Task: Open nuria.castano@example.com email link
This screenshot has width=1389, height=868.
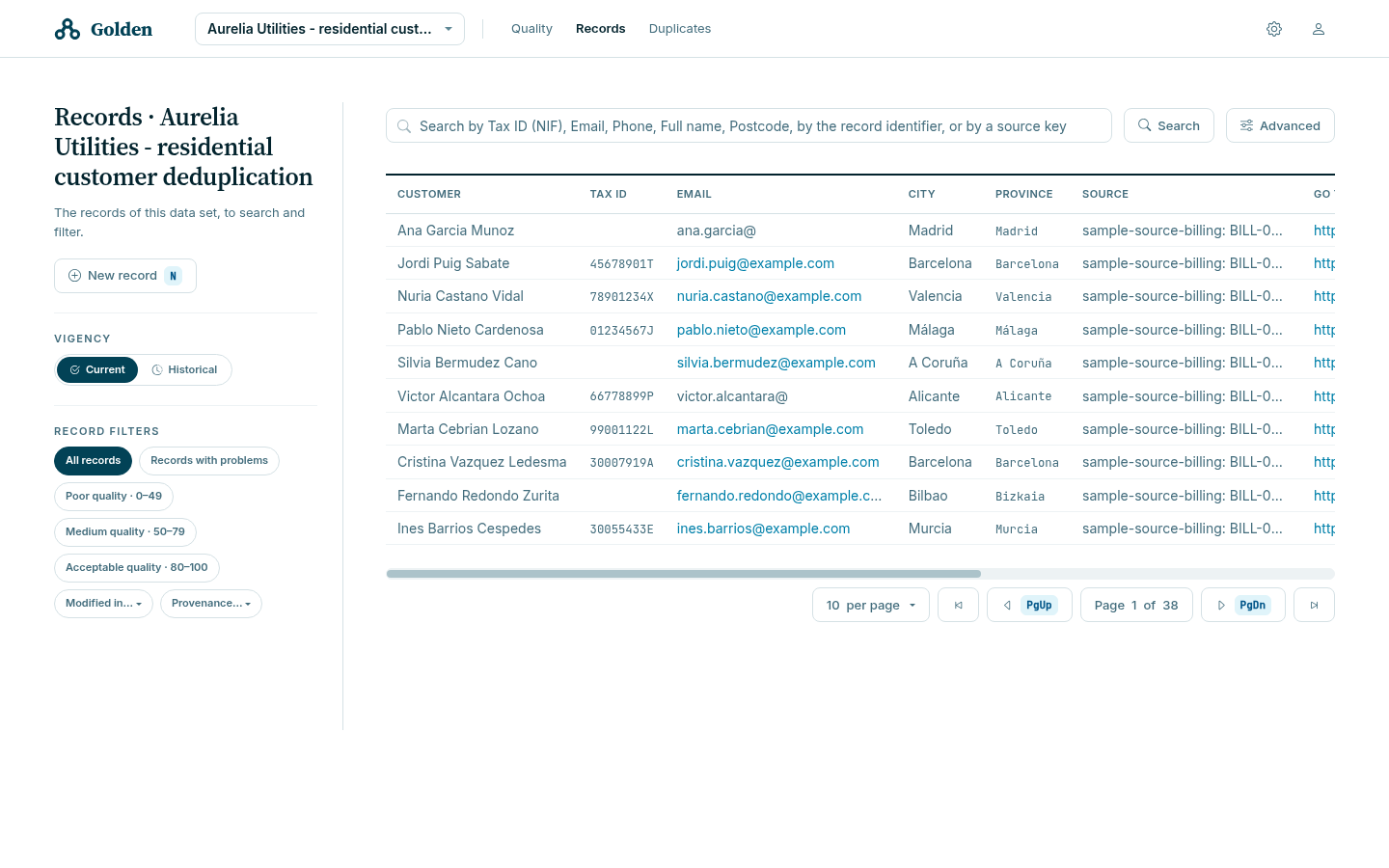Action: pyautogui.click(x=769, y=296)
